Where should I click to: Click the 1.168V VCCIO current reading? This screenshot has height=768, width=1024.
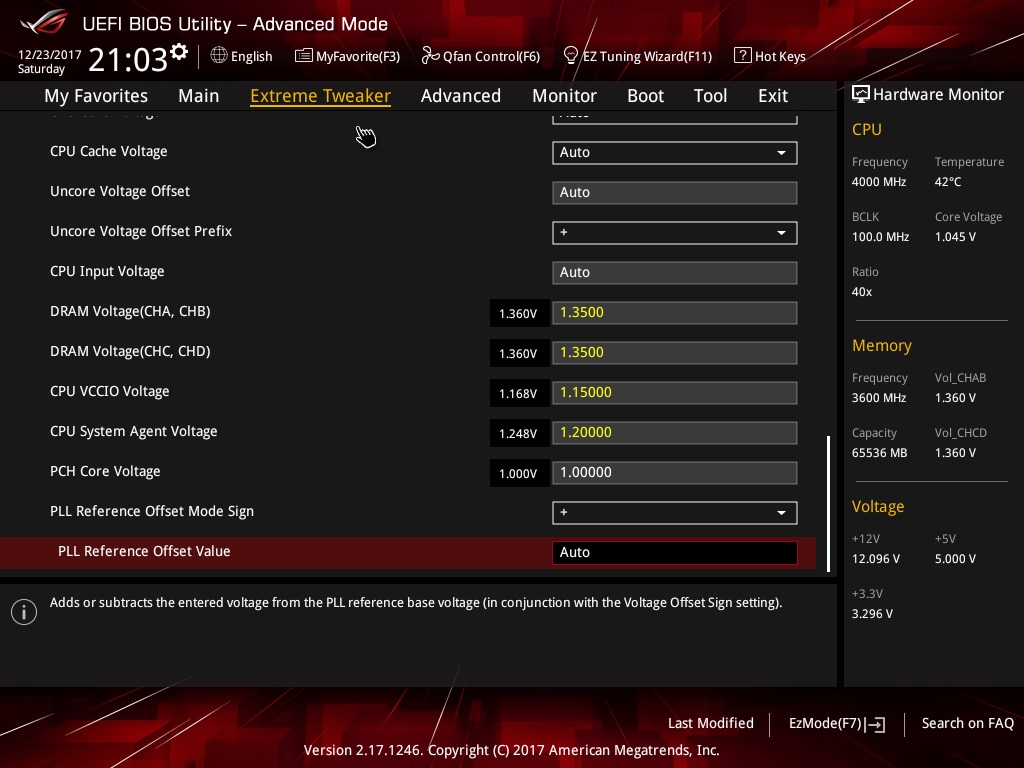[x=519, y=394]
